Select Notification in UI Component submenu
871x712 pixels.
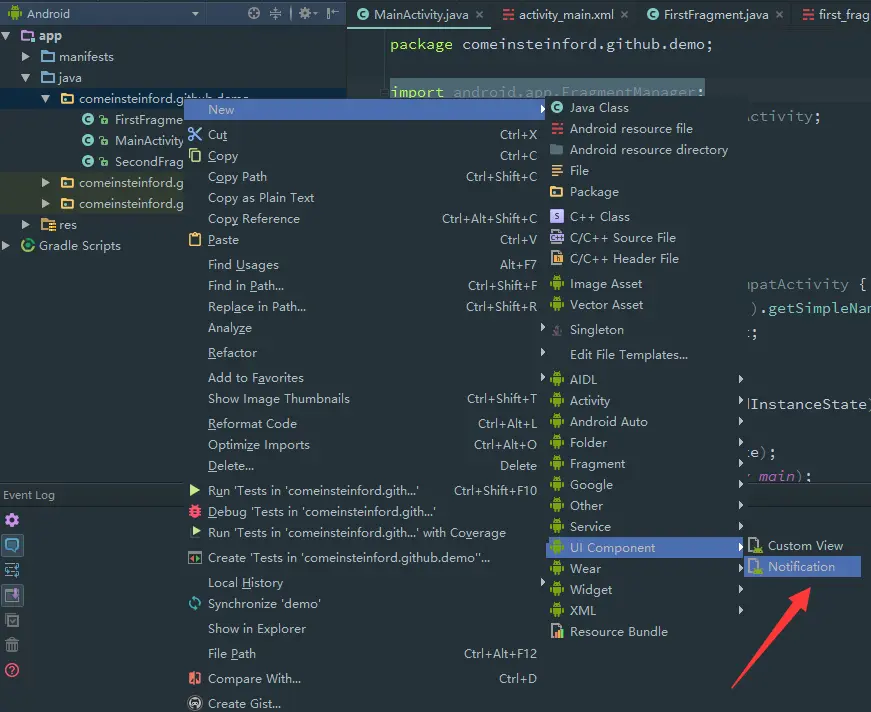[802, 566]
